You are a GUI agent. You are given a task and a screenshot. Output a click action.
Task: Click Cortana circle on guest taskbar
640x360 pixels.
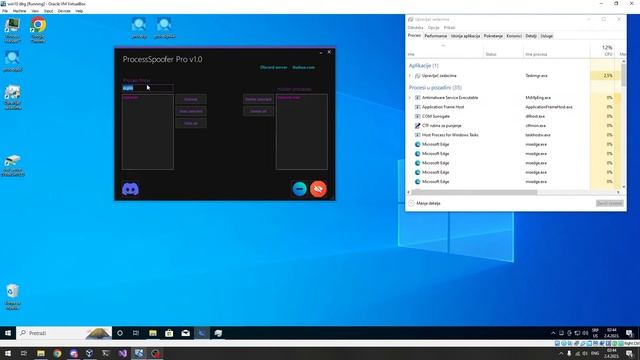120,333
